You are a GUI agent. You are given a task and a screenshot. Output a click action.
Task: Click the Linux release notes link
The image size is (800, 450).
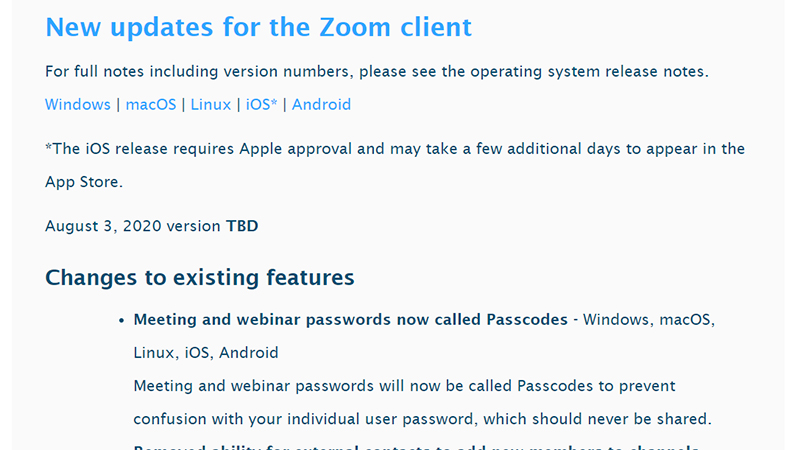click(210, 104)
